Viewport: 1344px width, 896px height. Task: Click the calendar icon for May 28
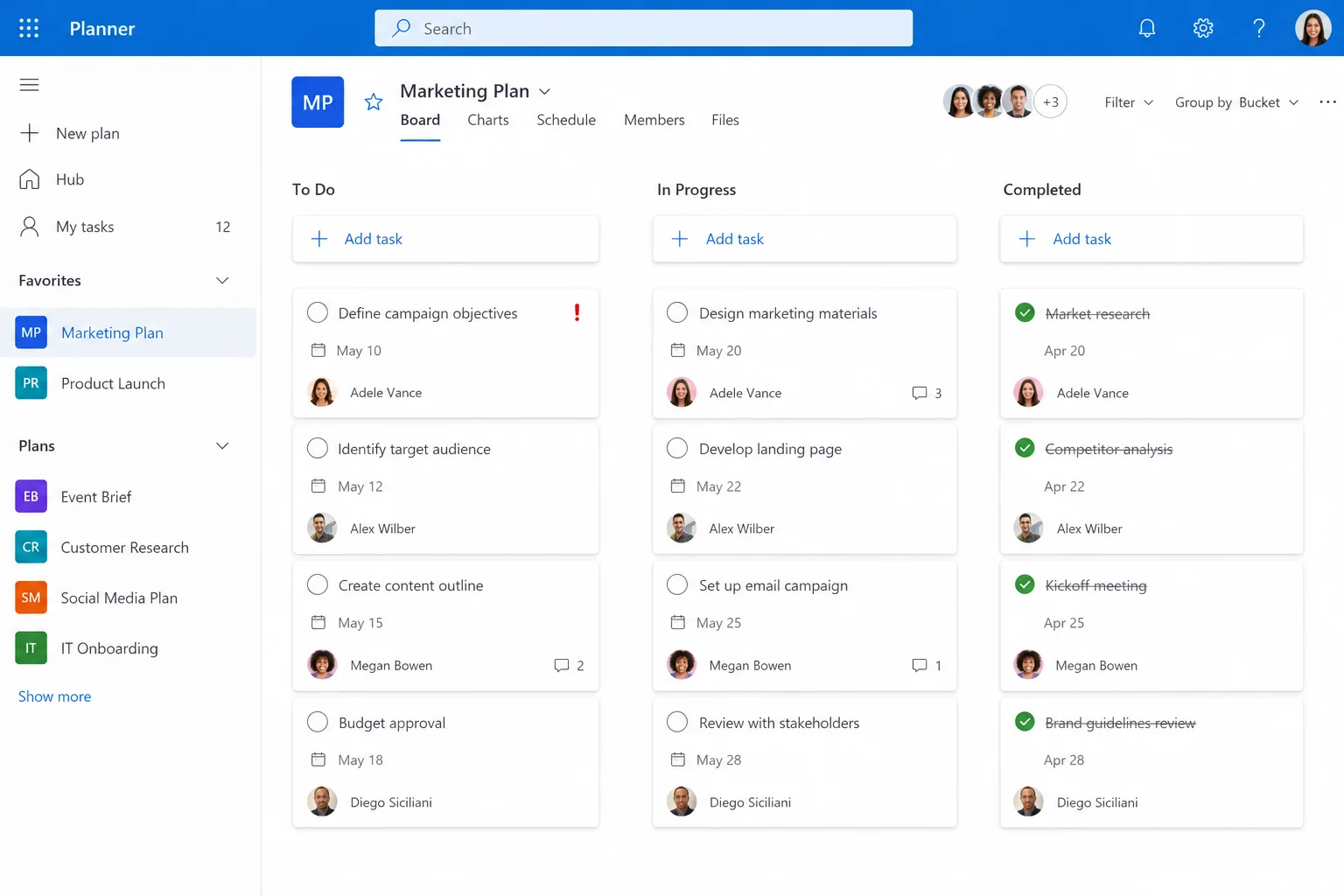coord(677,759)
